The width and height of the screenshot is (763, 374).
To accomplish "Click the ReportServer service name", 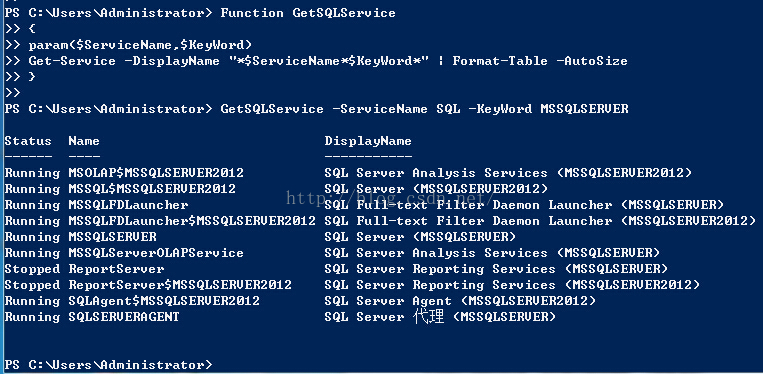I will point(116,269).
